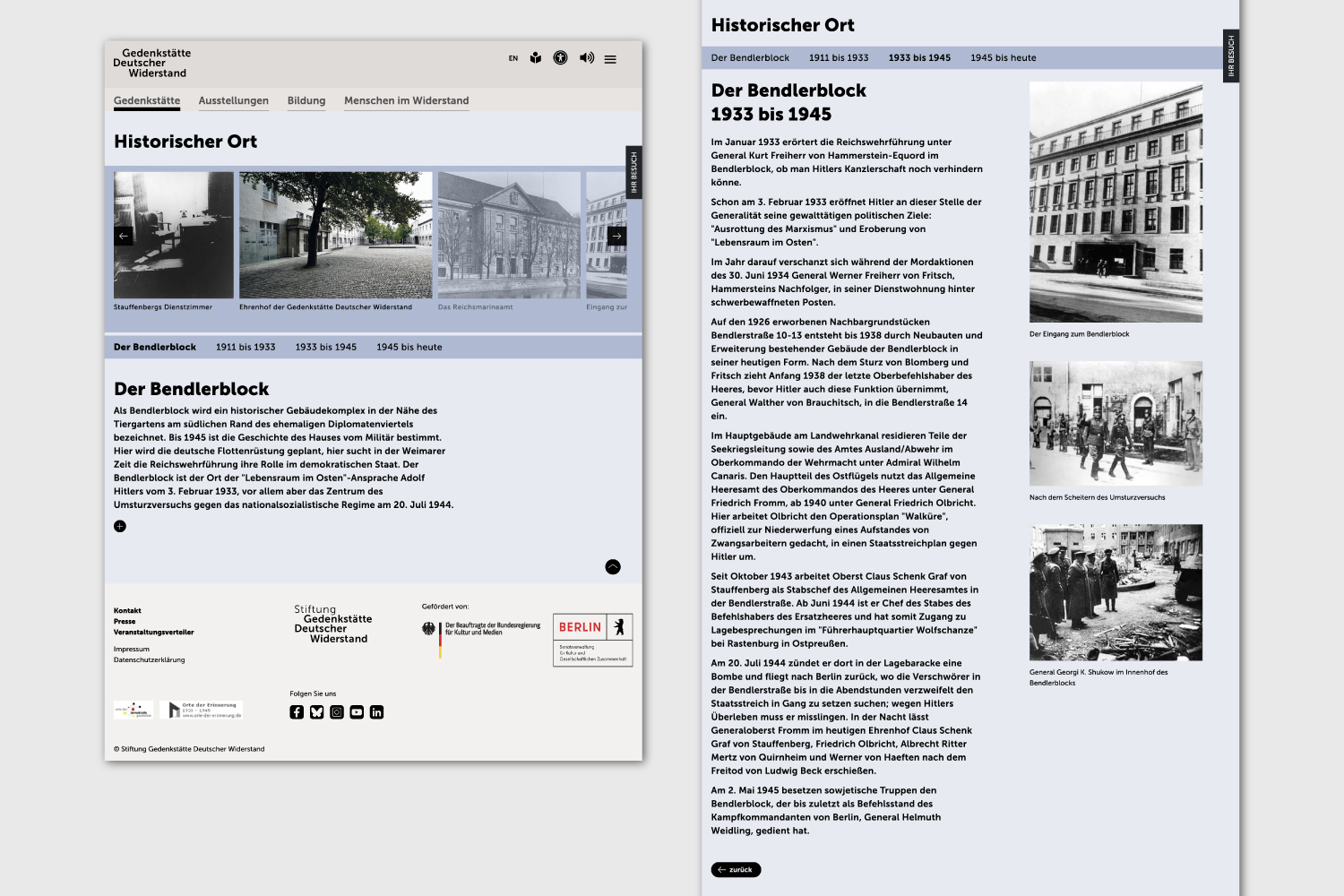Open the Instagram profile icon
Screen dimensions: 1344x896
tap(337, 712)
